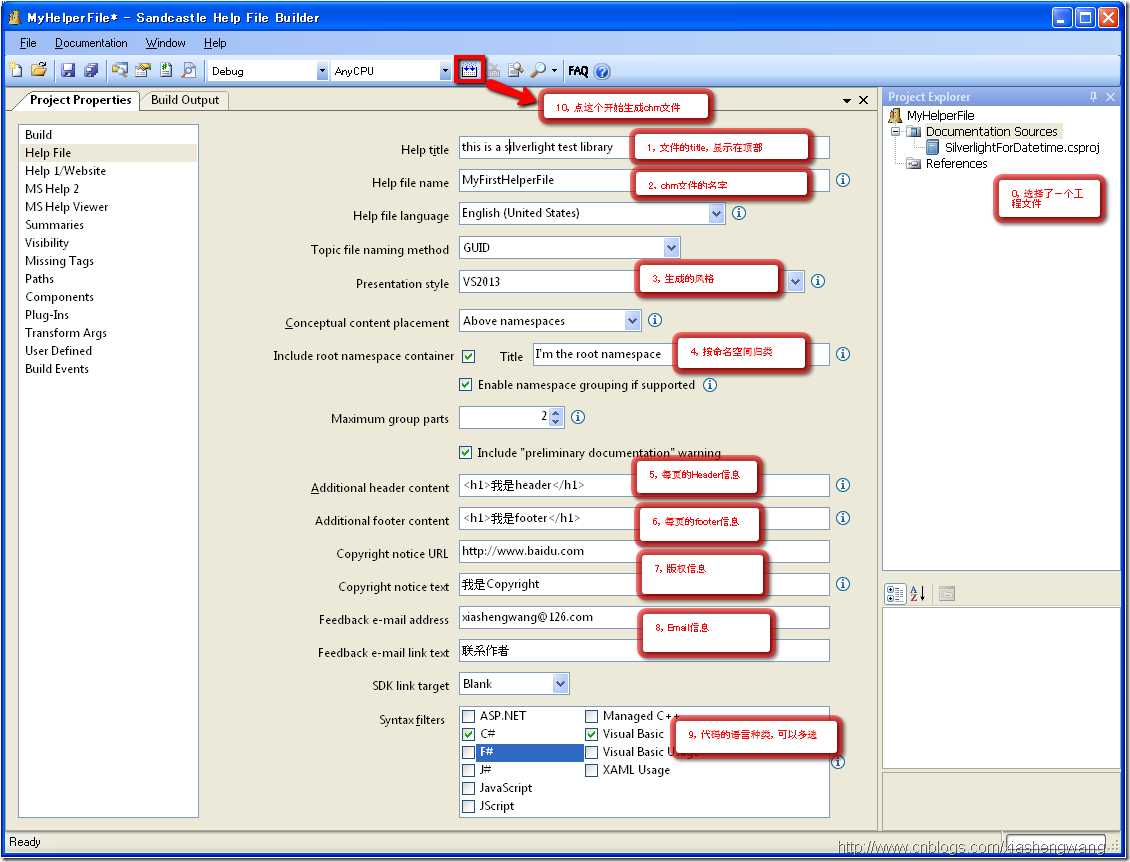The image size is (1130, 862).
Task: Open the File menu
Action: point(28,43)
